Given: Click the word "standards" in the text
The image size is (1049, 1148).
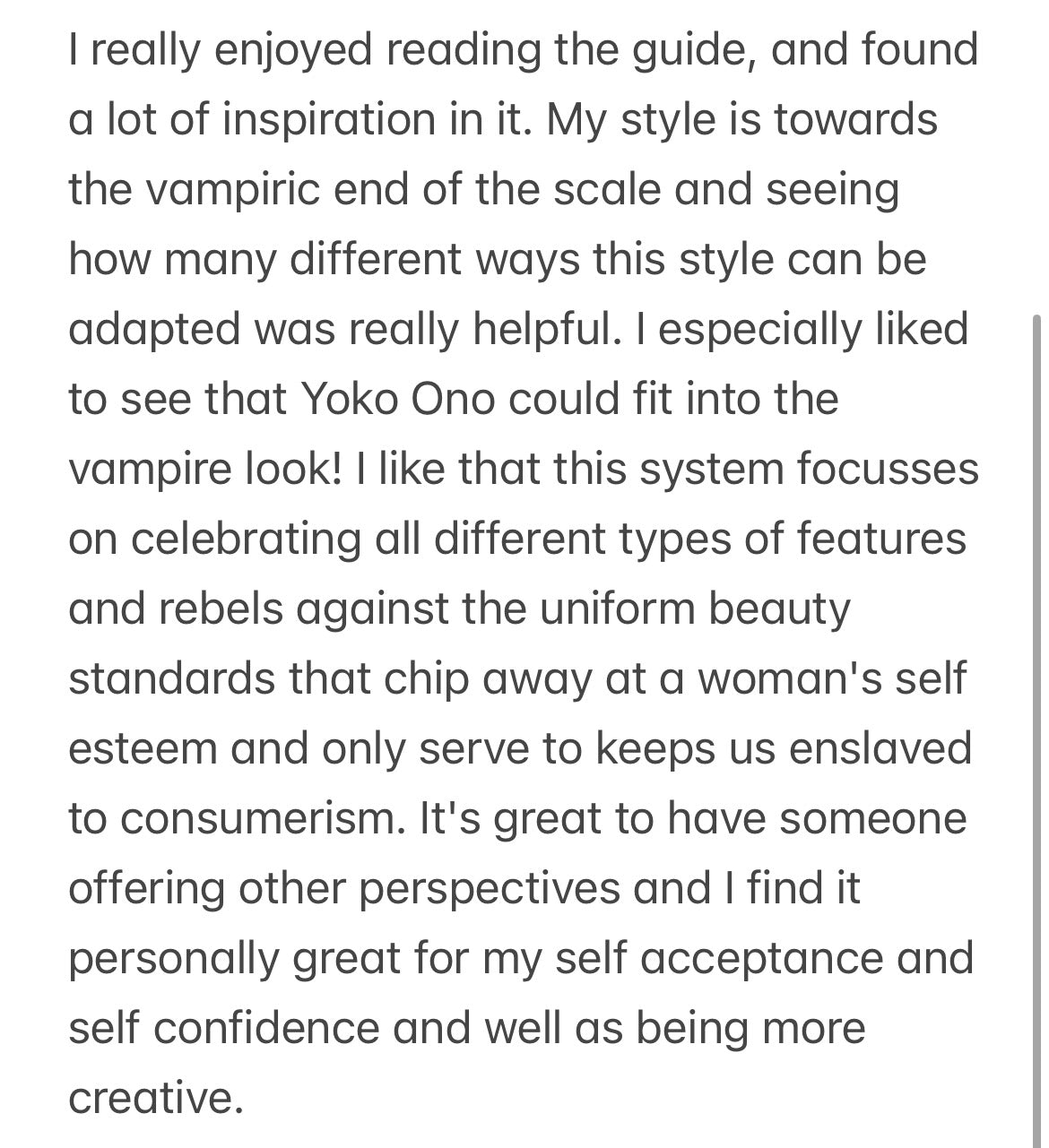Looking at the screenshot, I should (x=171, y=678).
